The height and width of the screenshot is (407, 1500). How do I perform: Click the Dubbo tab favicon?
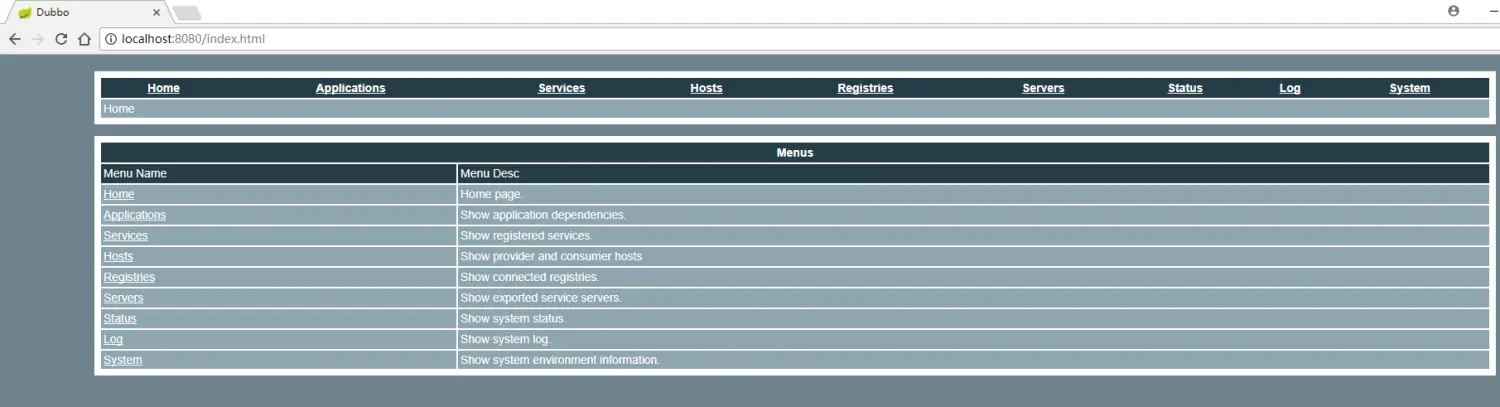[25, 12]
